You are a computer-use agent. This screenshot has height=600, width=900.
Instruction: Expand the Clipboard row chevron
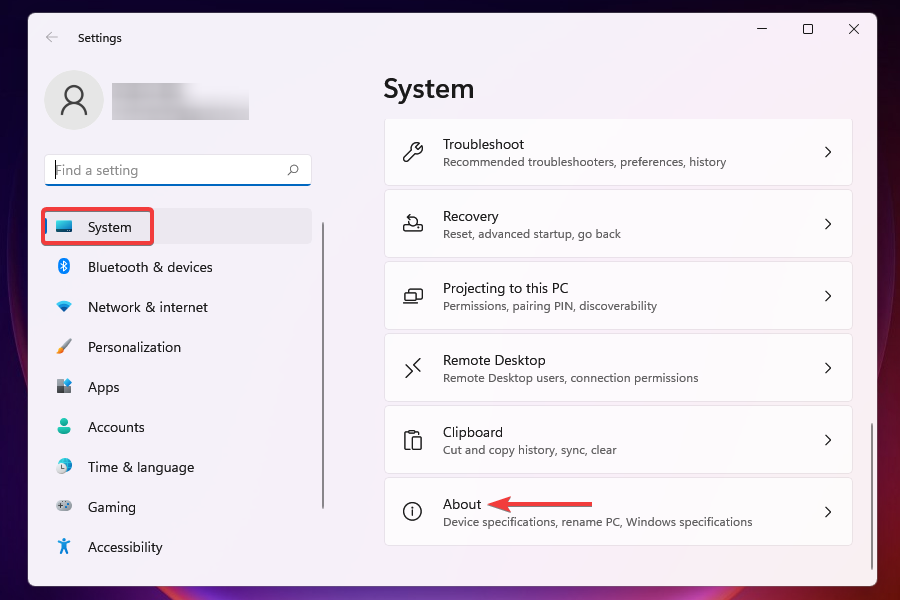pos(827,440)
